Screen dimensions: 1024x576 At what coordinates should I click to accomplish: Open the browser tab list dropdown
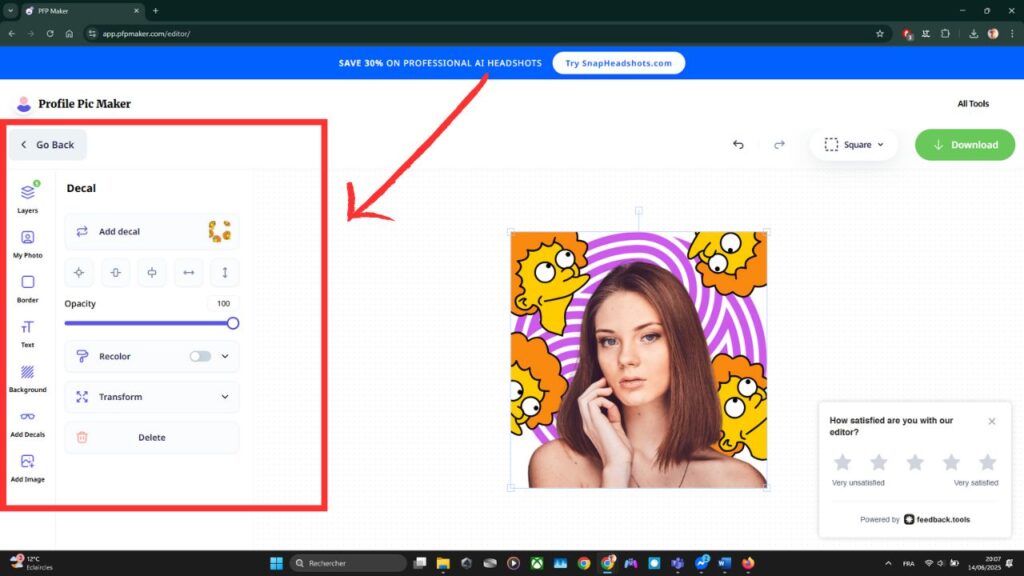[x=10, y=10]
